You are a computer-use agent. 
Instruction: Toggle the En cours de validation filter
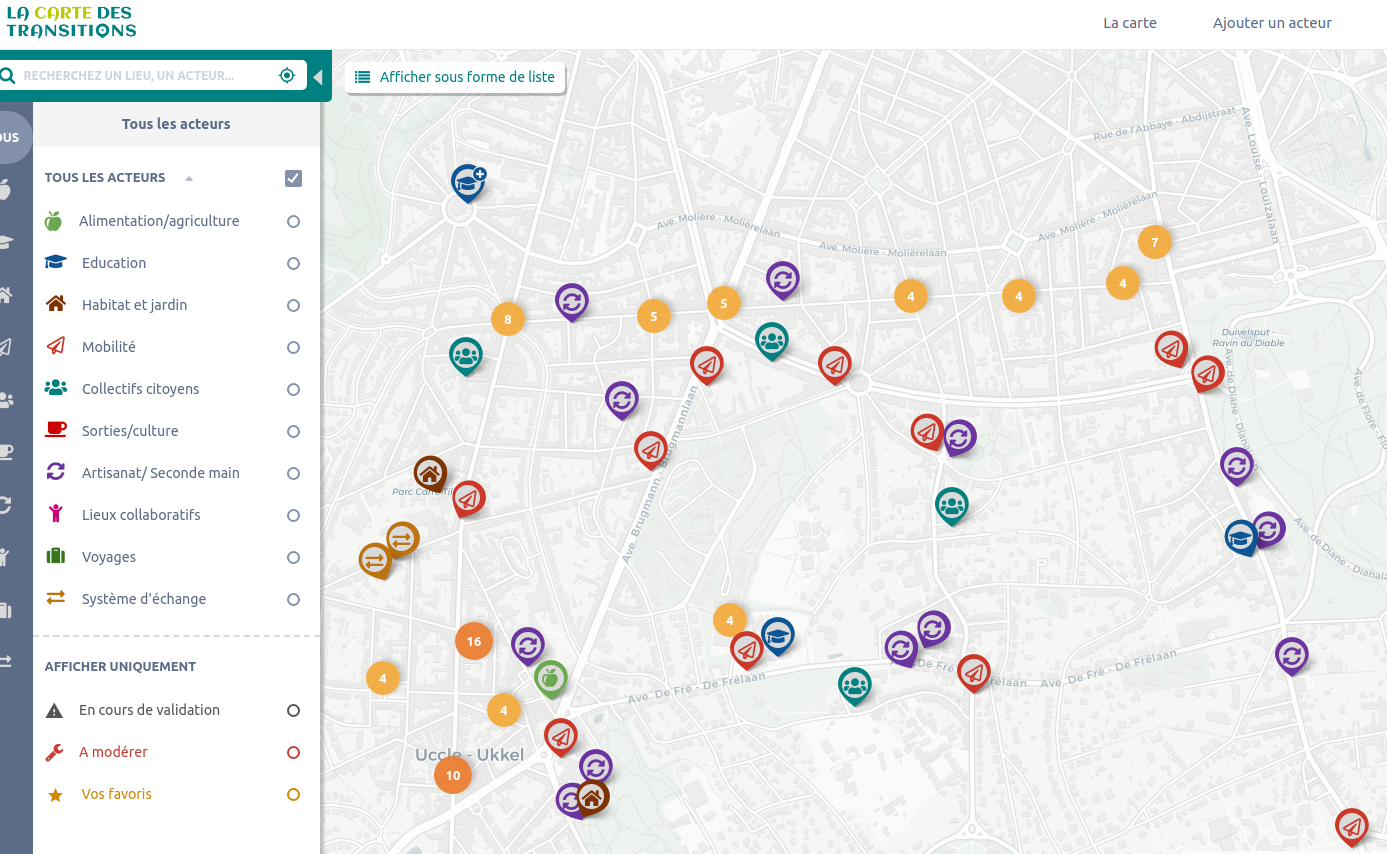pos(293,711)
